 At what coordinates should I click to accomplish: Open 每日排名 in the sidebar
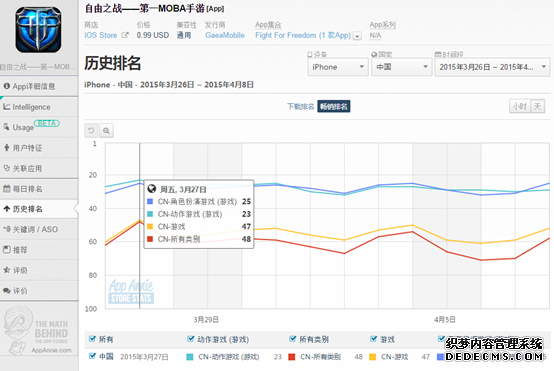tap(39, 189)
